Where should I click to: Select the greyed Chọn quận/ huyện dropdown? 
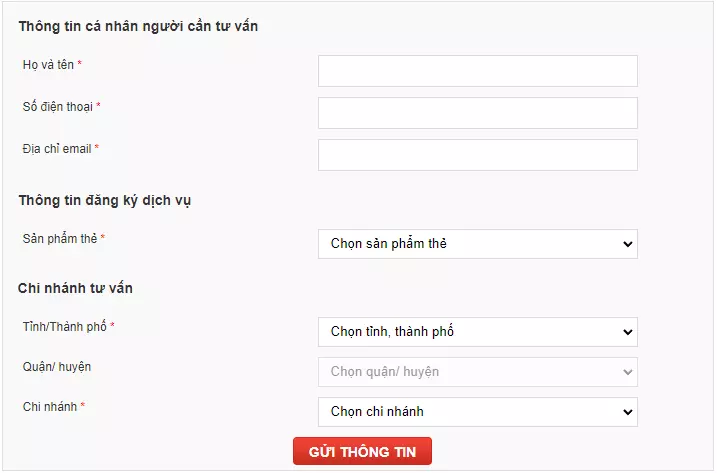tap(478, 372)
